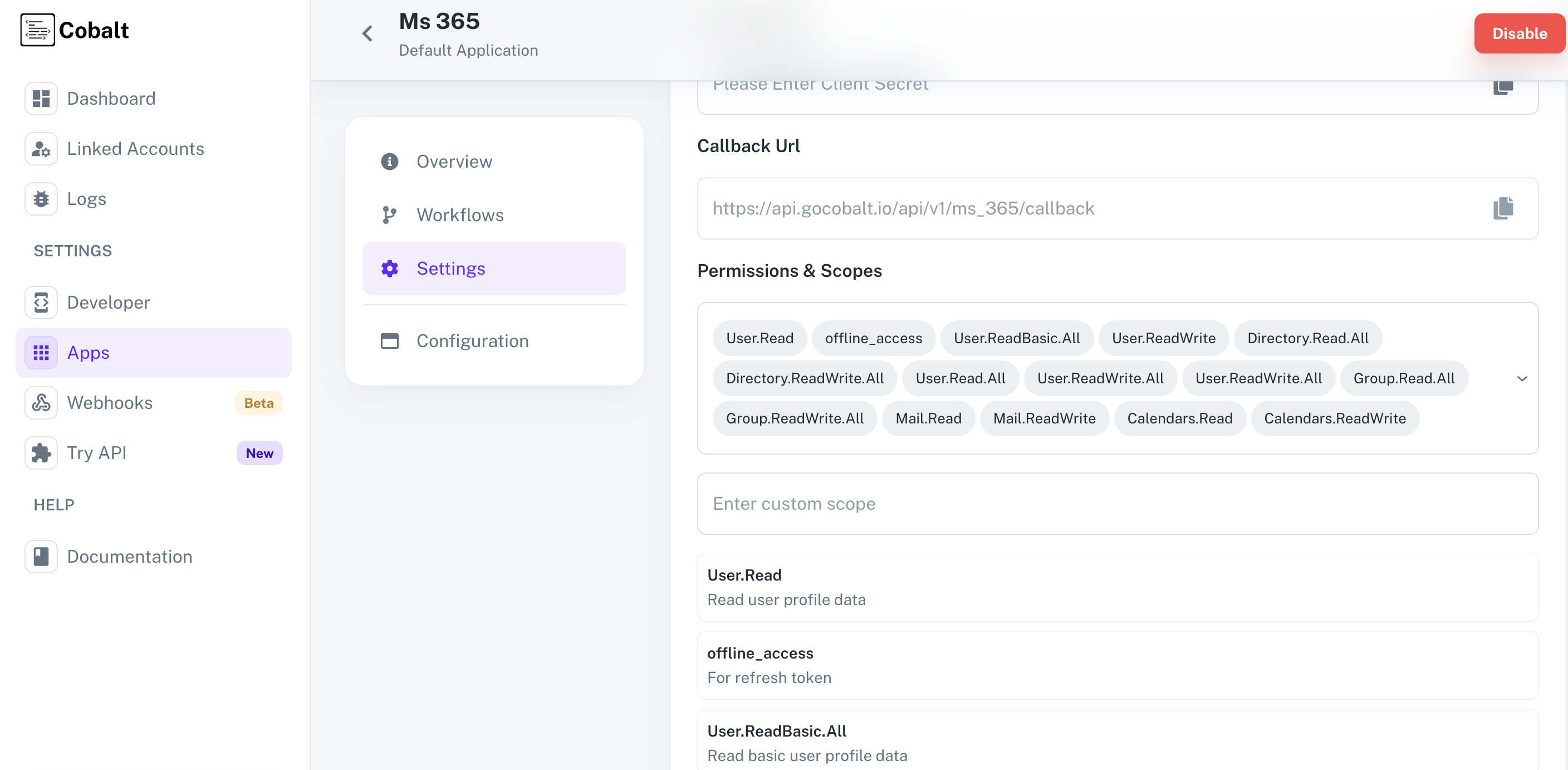Select the Mail.ReadWrite scope chip
The image size is (1568, 770).
(1044, 418)
